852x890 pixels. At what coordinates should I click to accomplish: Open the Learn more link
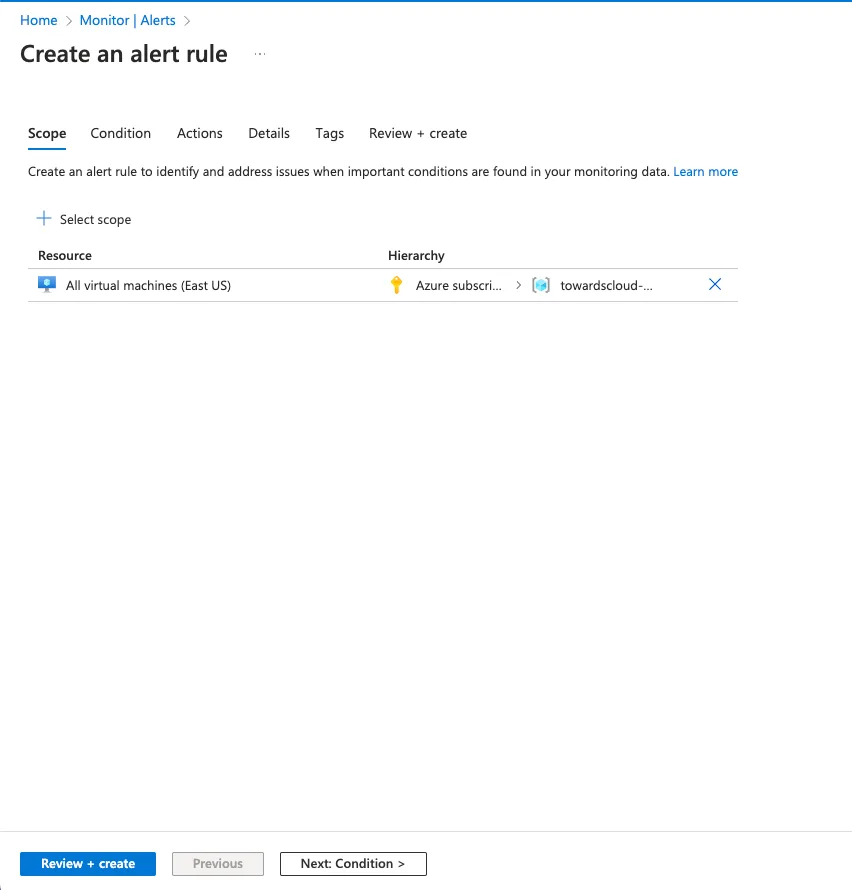pos(706,171)
